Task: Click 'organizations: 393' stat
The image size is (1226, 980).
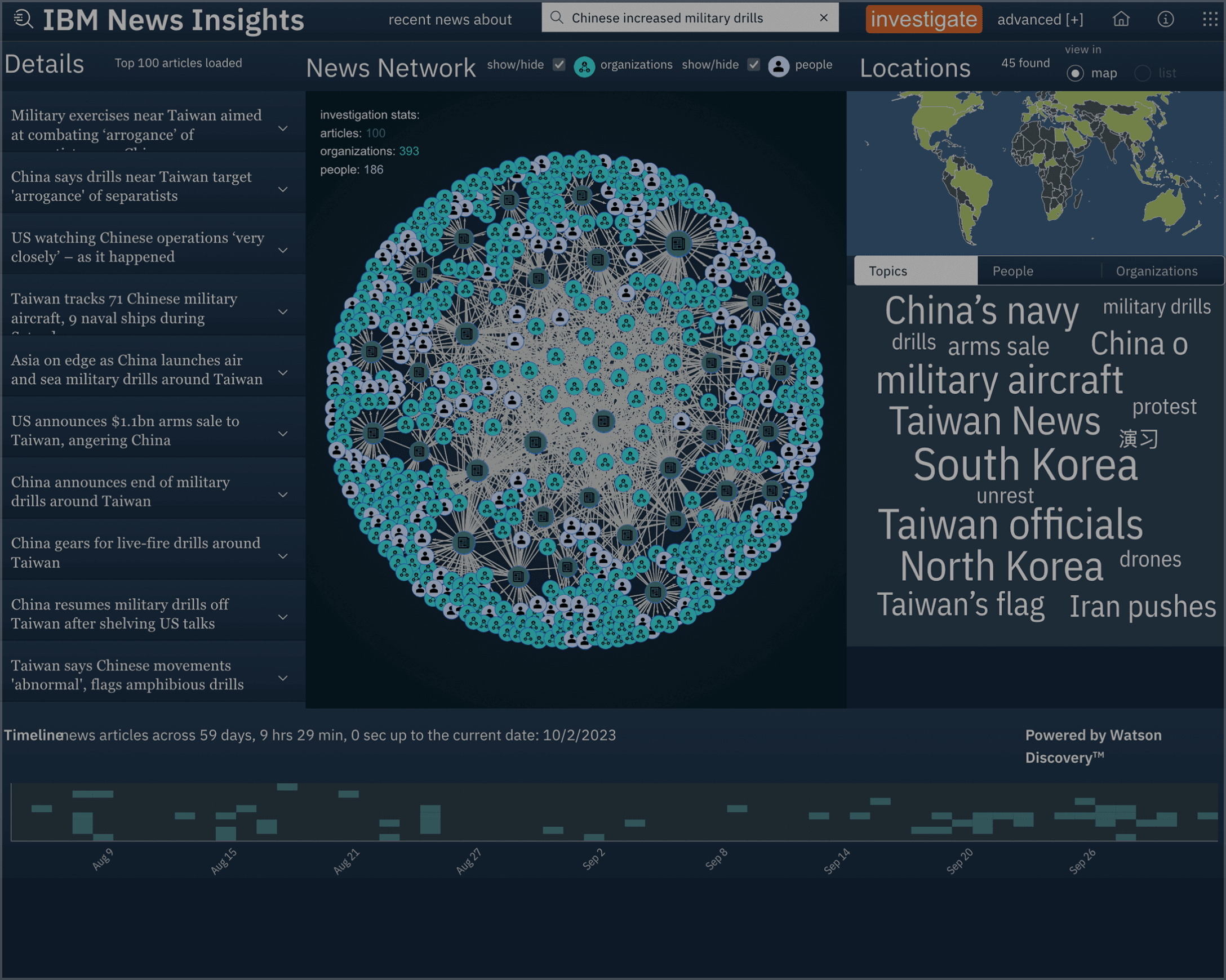Action: 370,151
